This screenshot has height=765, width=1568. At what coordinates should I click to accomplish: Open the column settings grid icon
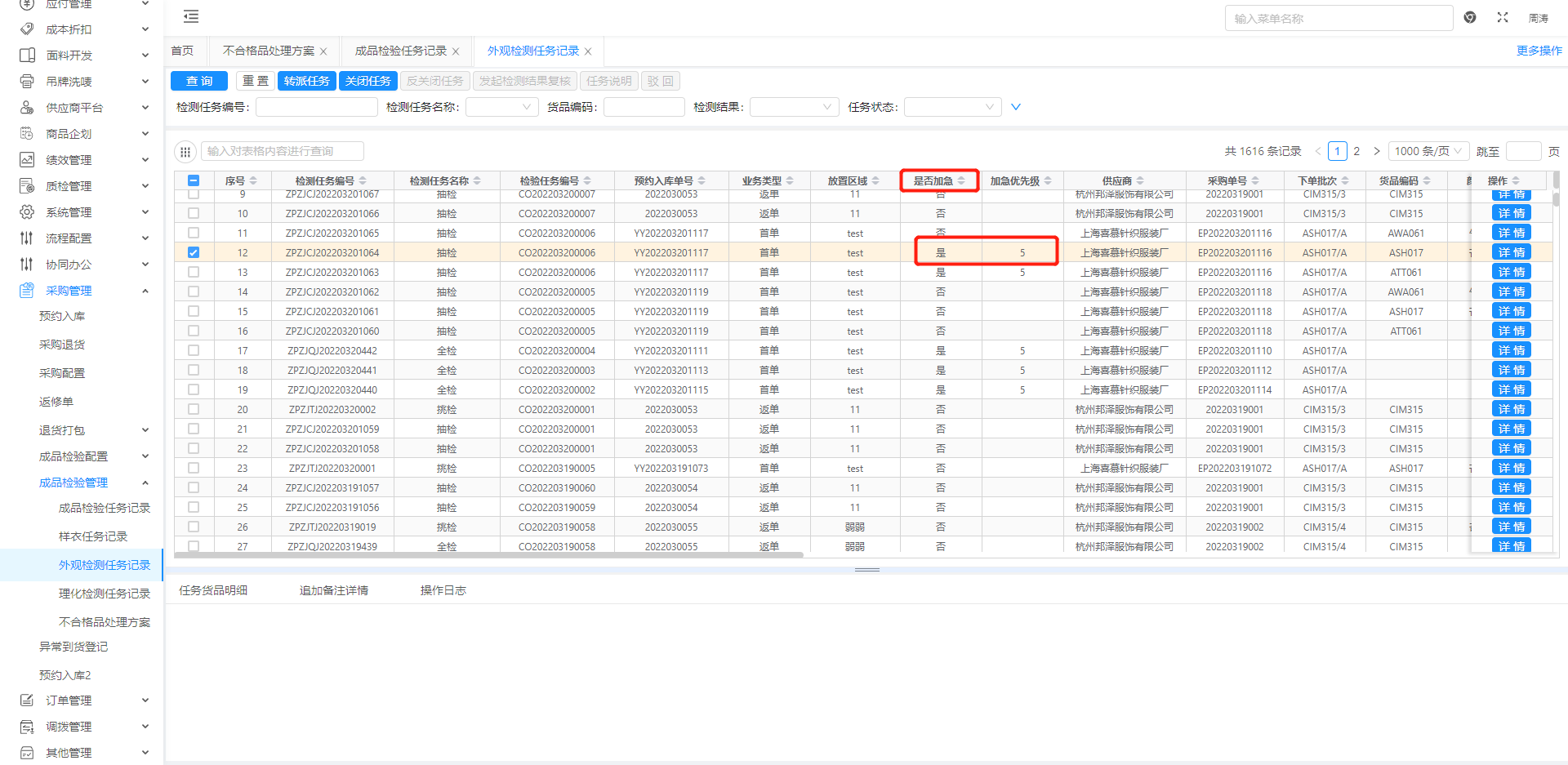tap(185, 151)
